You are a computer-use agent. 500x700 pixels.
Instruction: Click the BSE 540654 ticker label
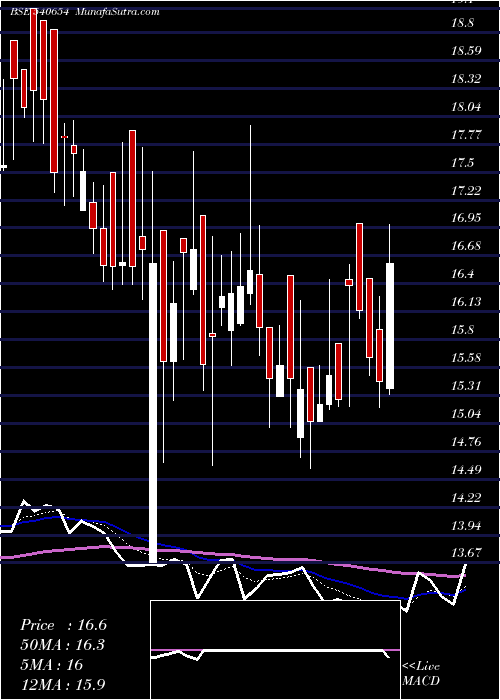[x=39, y=12]
